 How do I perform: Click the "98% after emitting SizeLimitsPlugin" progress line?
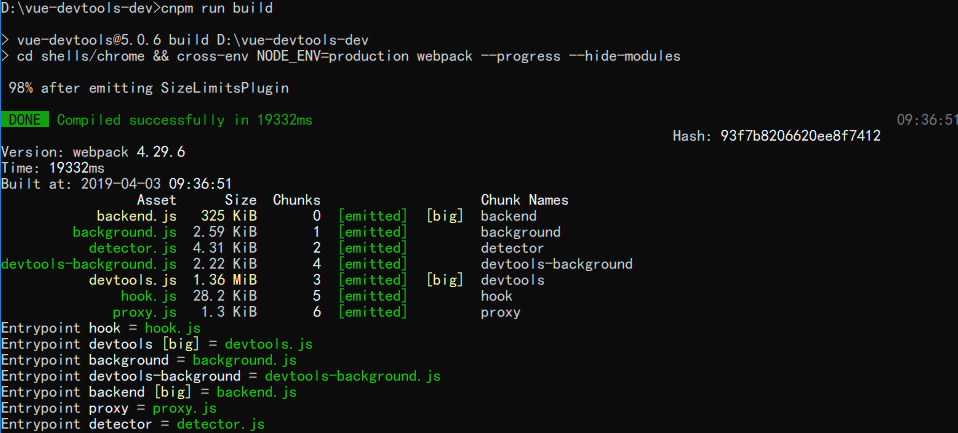click(x=148, y=88)
